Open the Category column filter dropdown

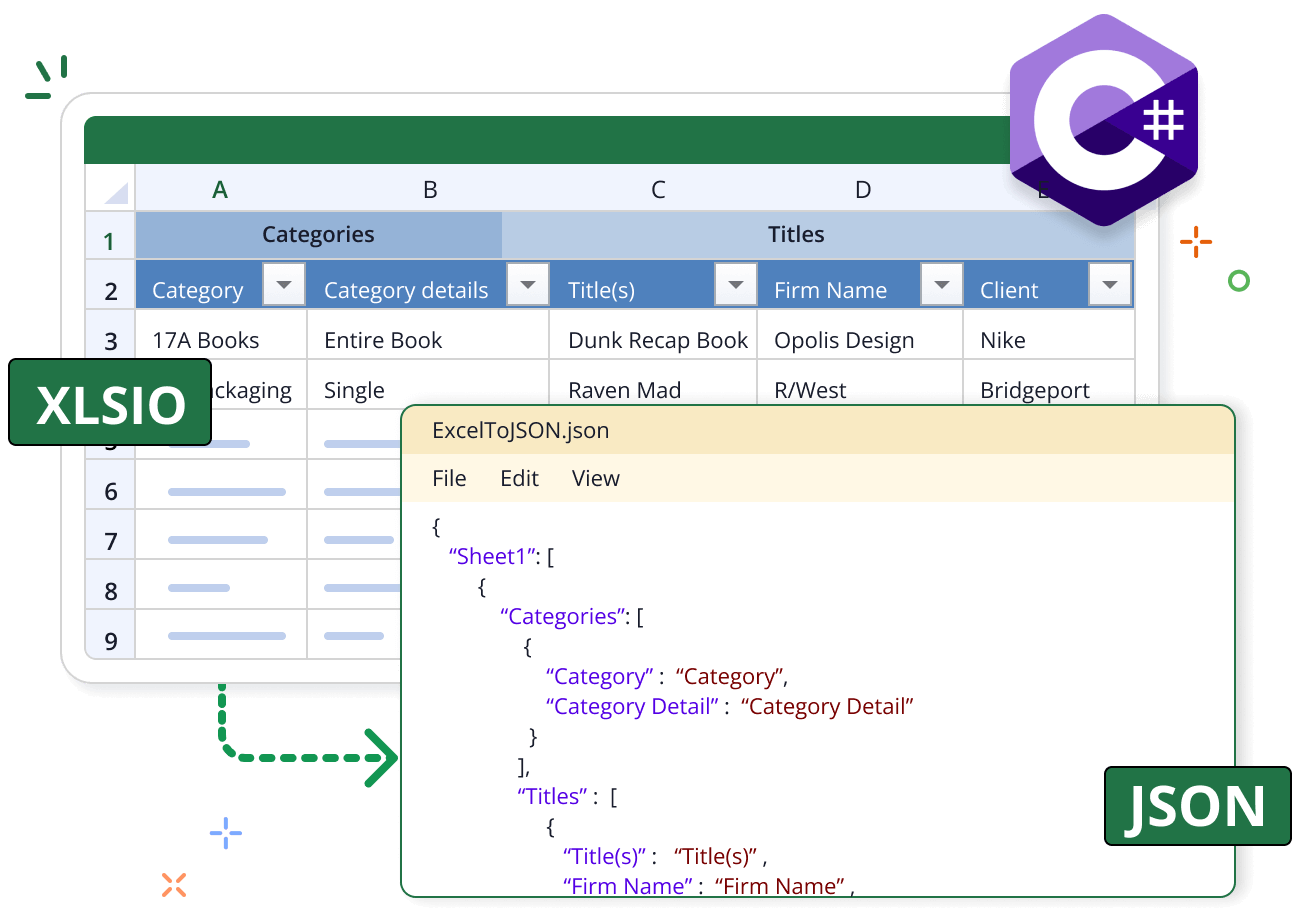pos(284,286)
